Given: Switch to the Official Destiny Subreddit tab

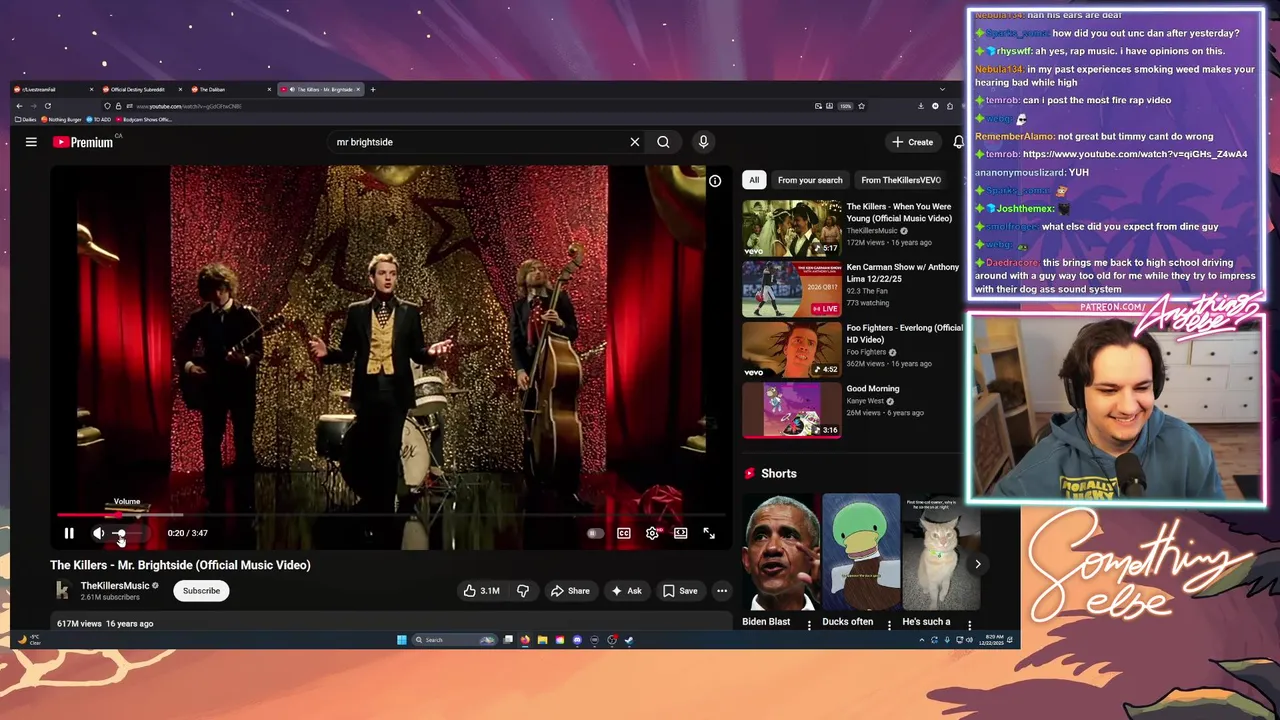Looking at the screenshot, I should (x=139, y=89).
